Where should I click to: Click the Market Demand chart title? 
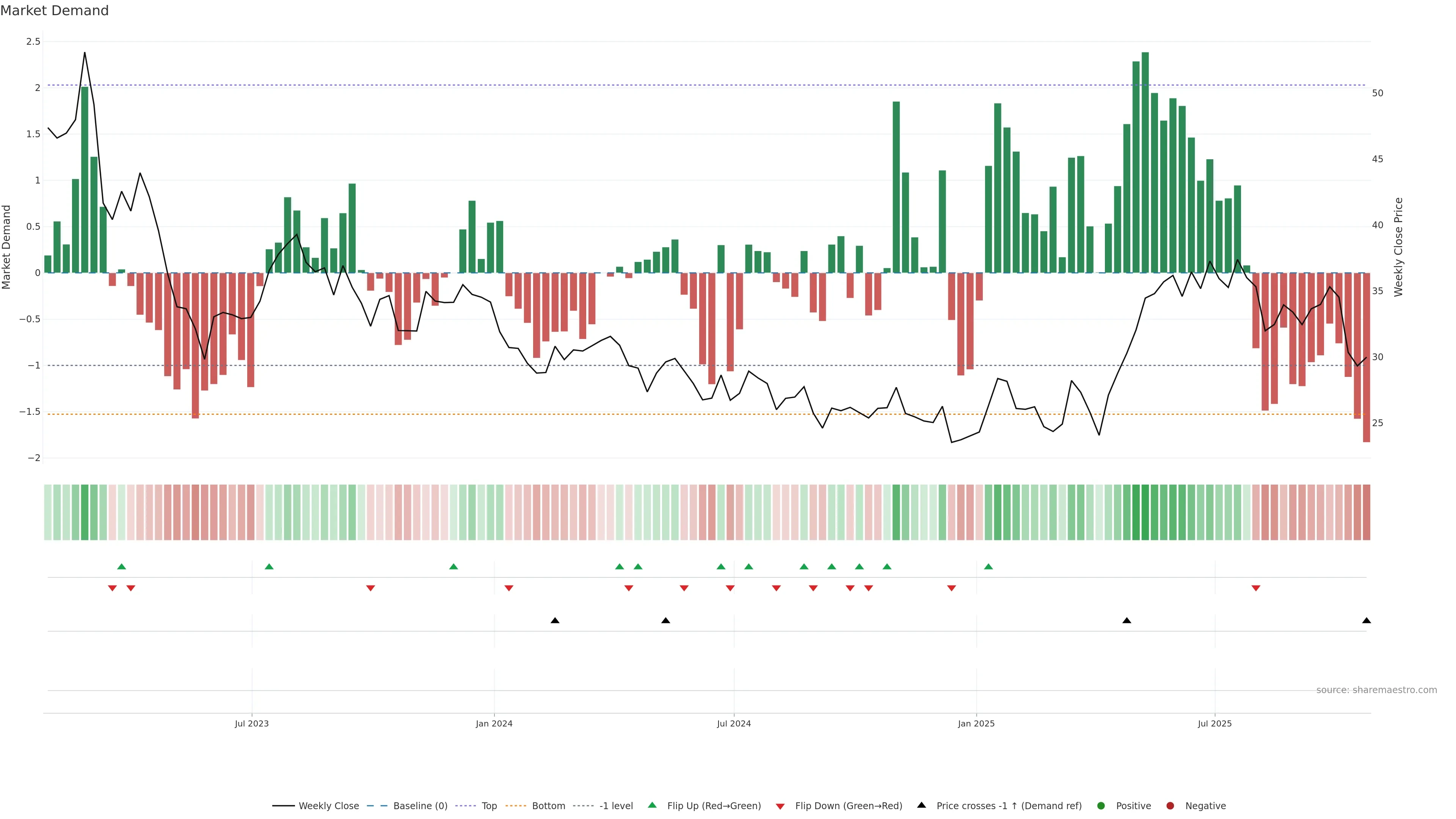pos(54,11)
